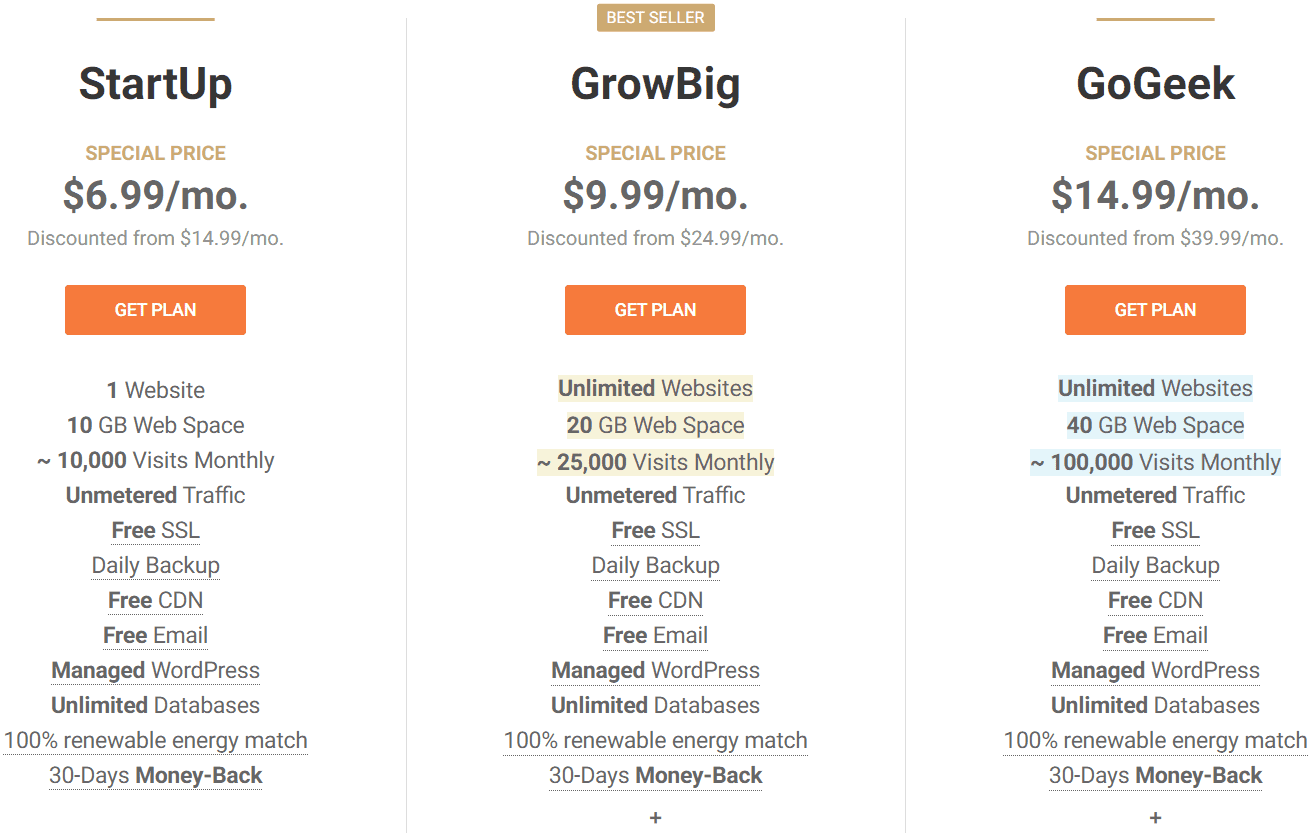Click GrowBig's 30-Days Money-Back feature
The image size is (1310, 833).
(655, 776)
